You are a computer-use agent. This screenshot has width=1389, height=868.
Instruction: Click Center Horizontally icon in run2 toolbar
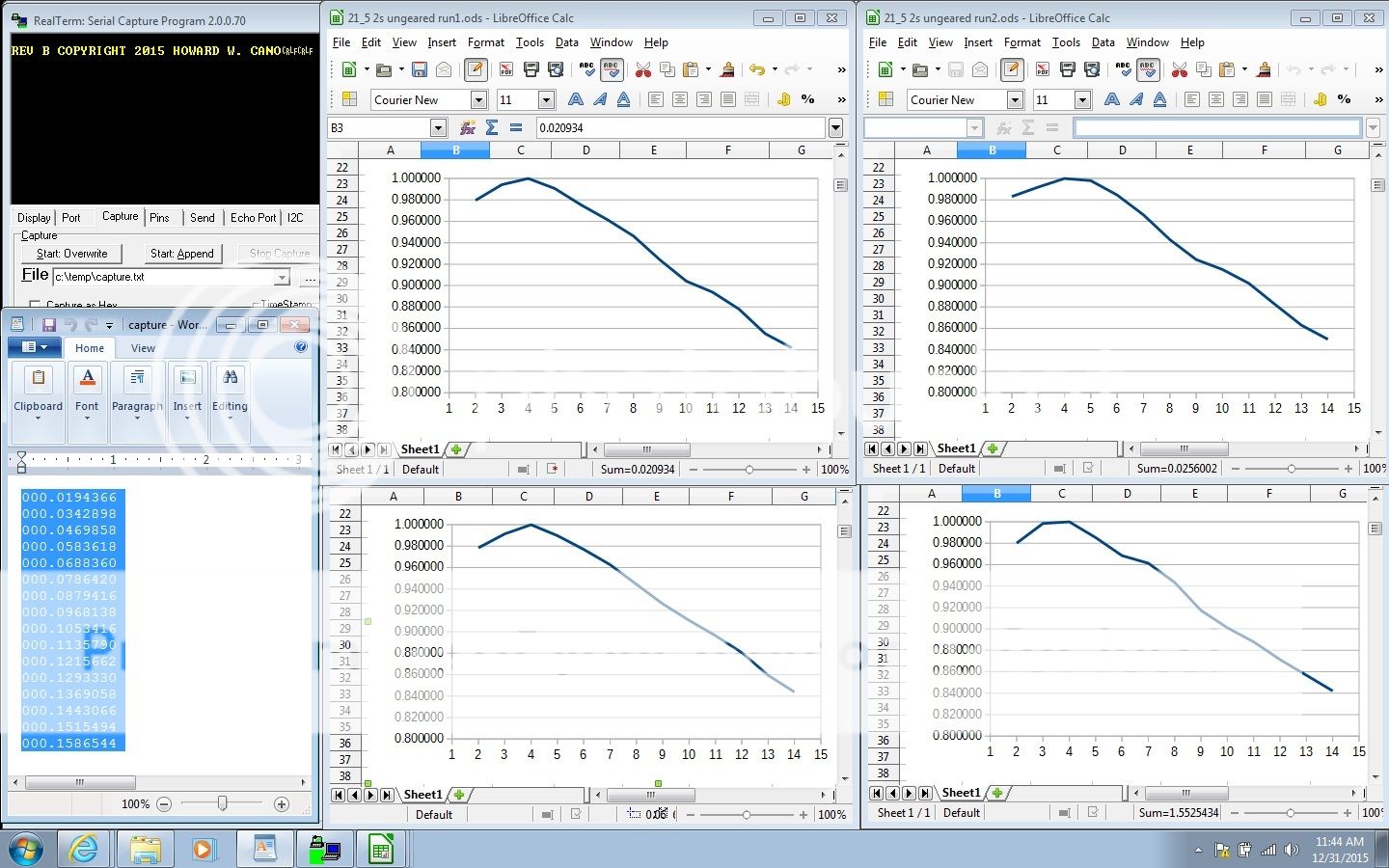1216,99
